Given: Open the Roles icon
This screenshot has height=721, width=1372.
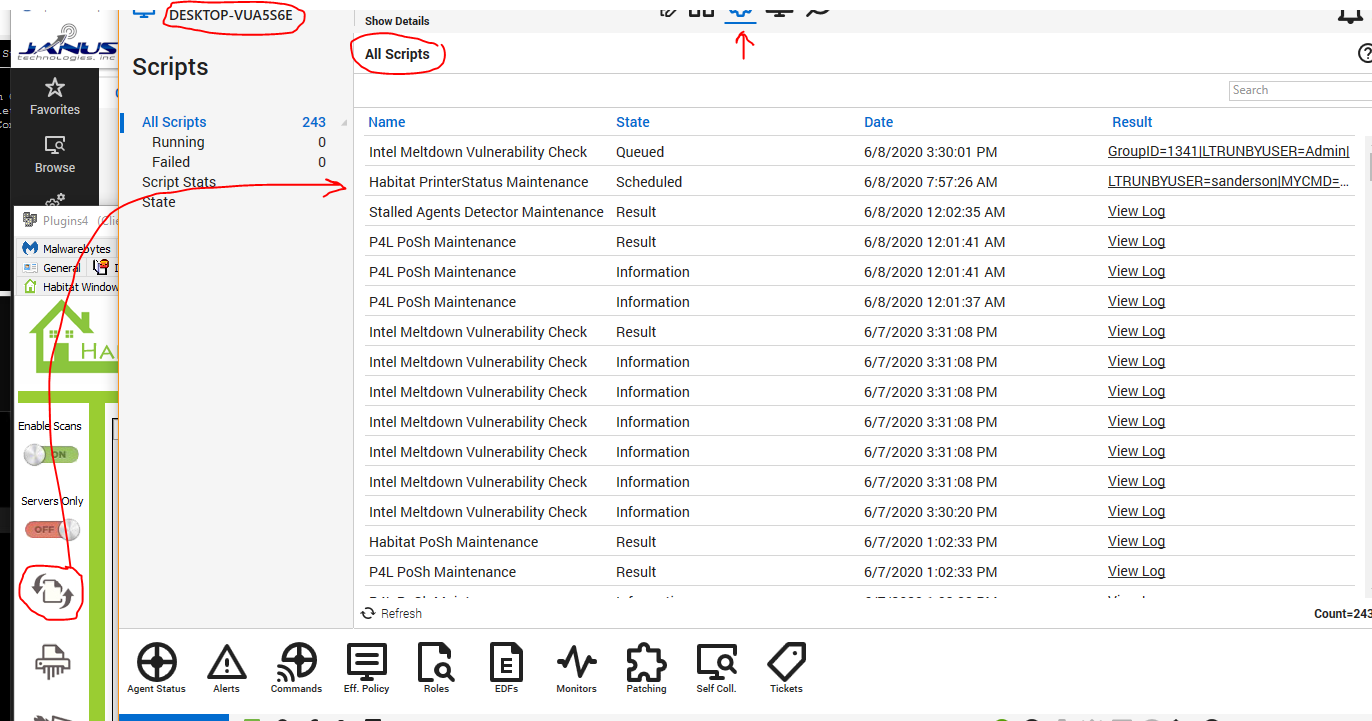Looking at the screenshot, I should point(436,663).
